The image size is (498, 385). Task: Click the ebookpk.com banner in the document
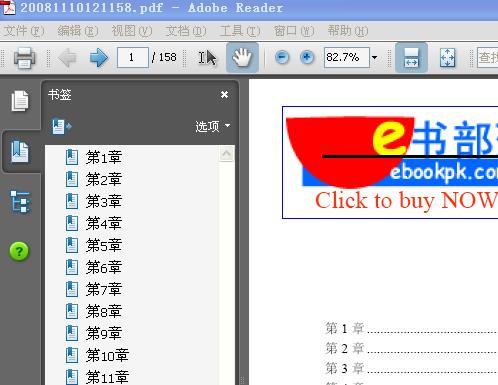392,151
